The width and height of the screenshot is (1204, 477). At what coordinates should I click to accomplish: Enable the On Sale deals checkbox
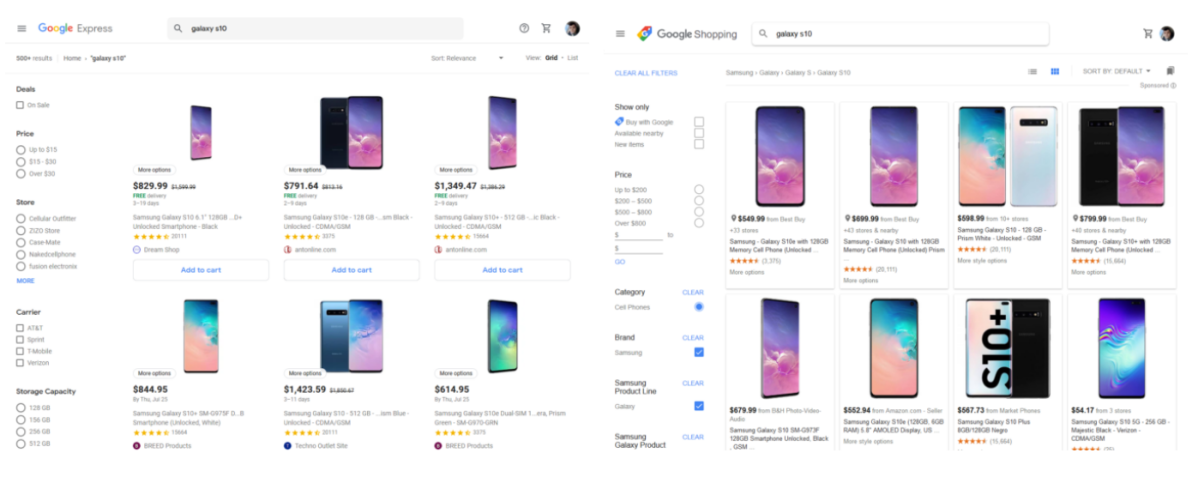(20, 105)
